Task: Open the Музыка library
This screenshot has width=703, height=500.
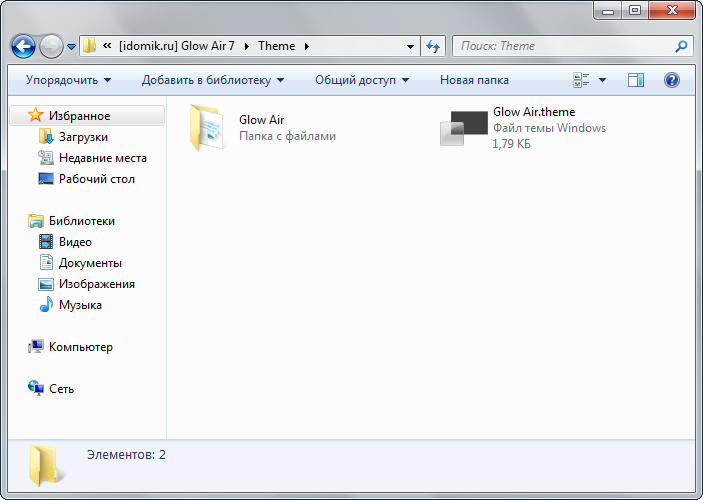Action: (x=80, y=305)
